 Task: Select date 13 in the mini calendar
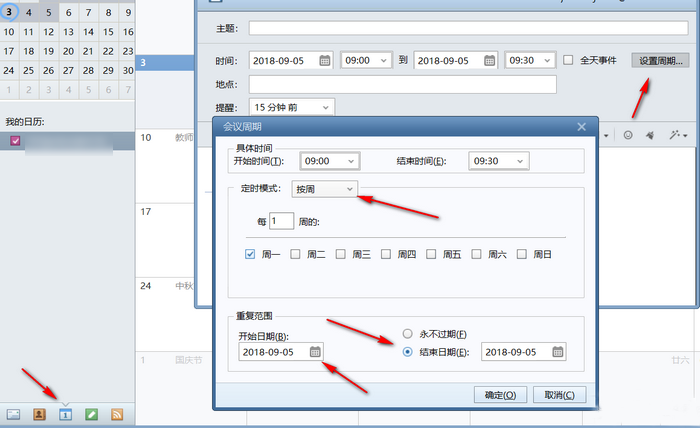point(67,32)
